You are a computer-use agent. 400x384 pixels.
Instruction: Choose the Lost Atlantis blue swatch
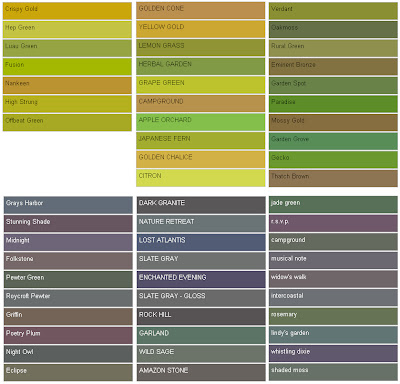coord(201,242)
